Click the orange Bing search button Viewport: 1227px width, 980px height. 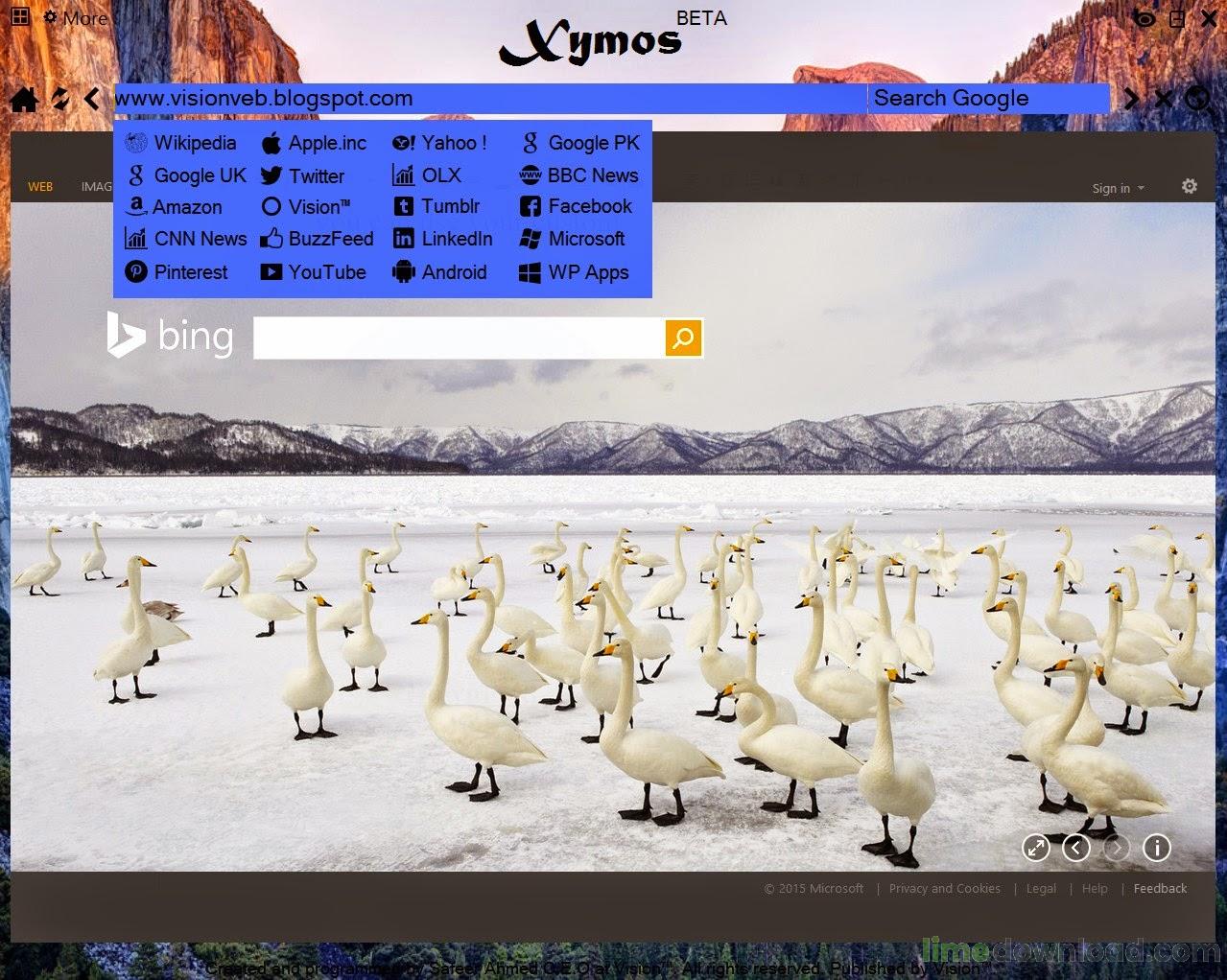[x=683, y=338]
